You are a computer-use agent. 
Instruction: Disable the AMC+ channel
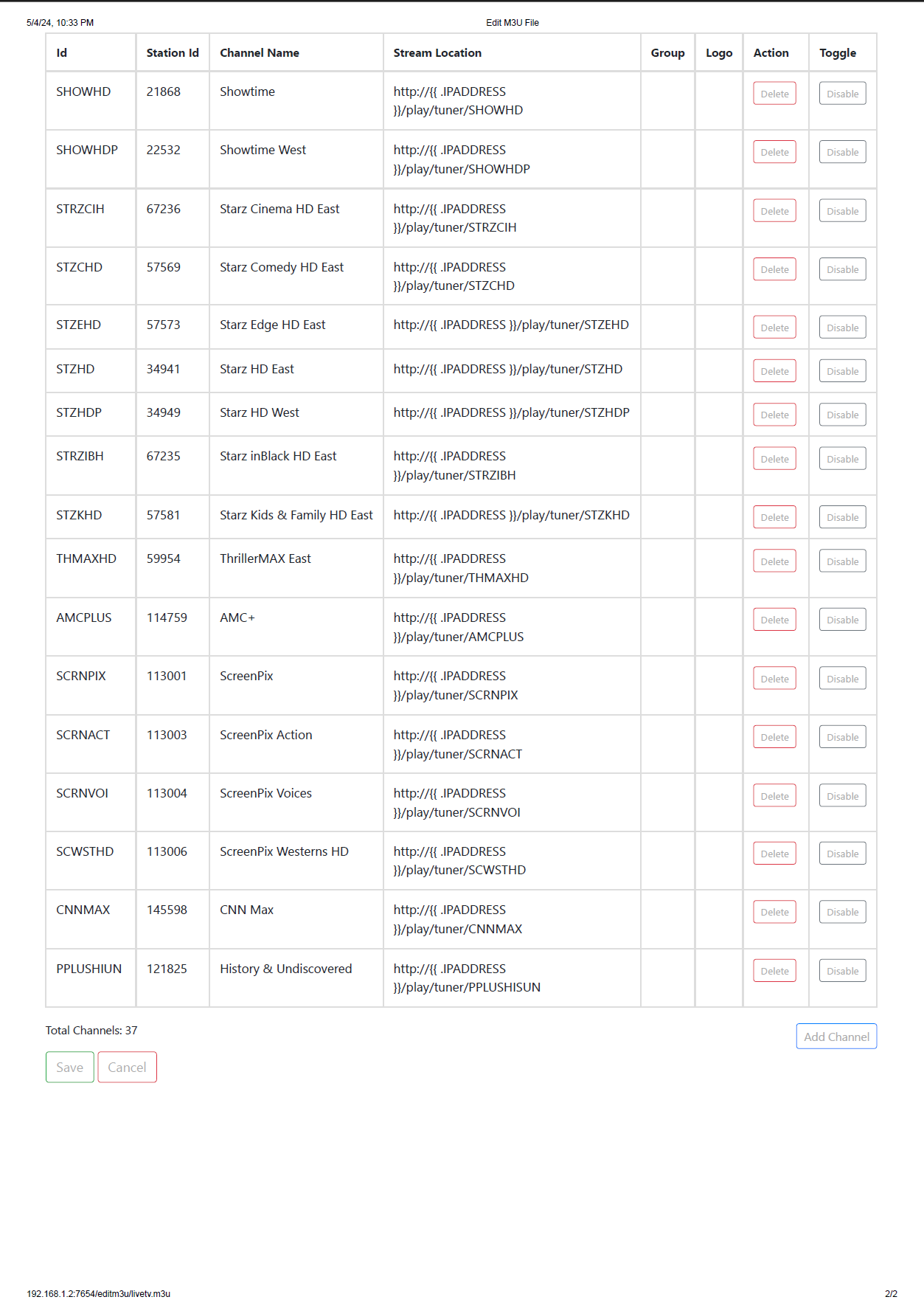[x=842, y=620]
